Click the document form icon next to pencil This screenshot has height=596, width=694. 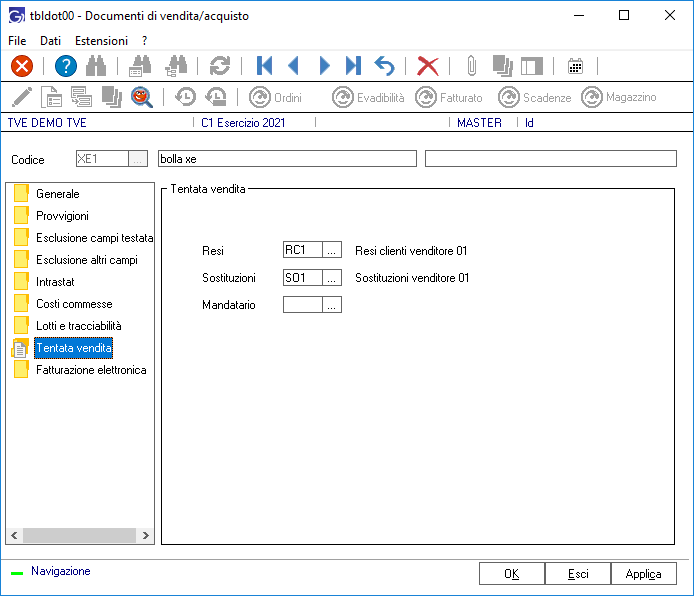[51, 97]
